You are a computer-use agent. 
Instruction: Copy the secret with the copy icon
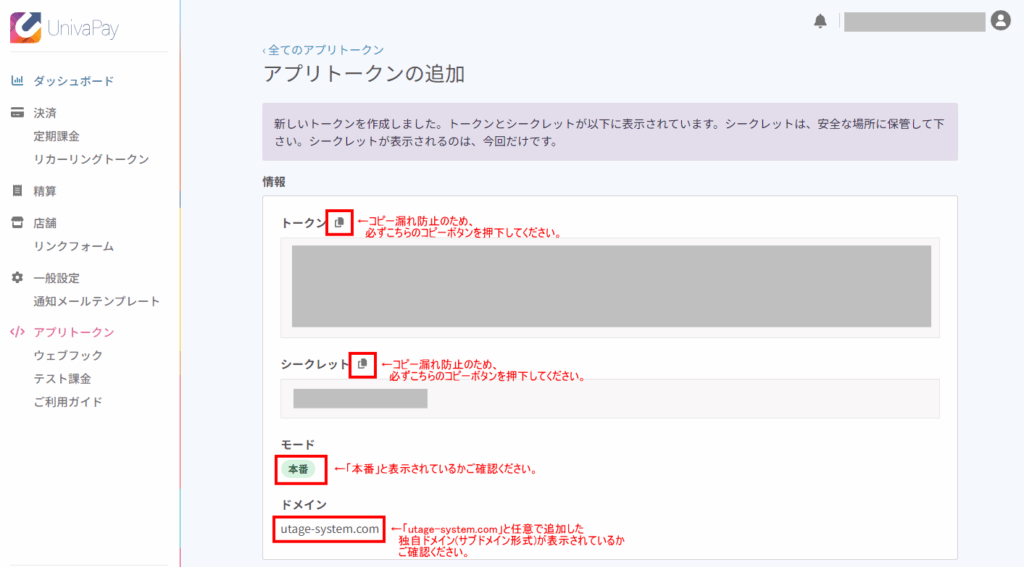point(362,364)
